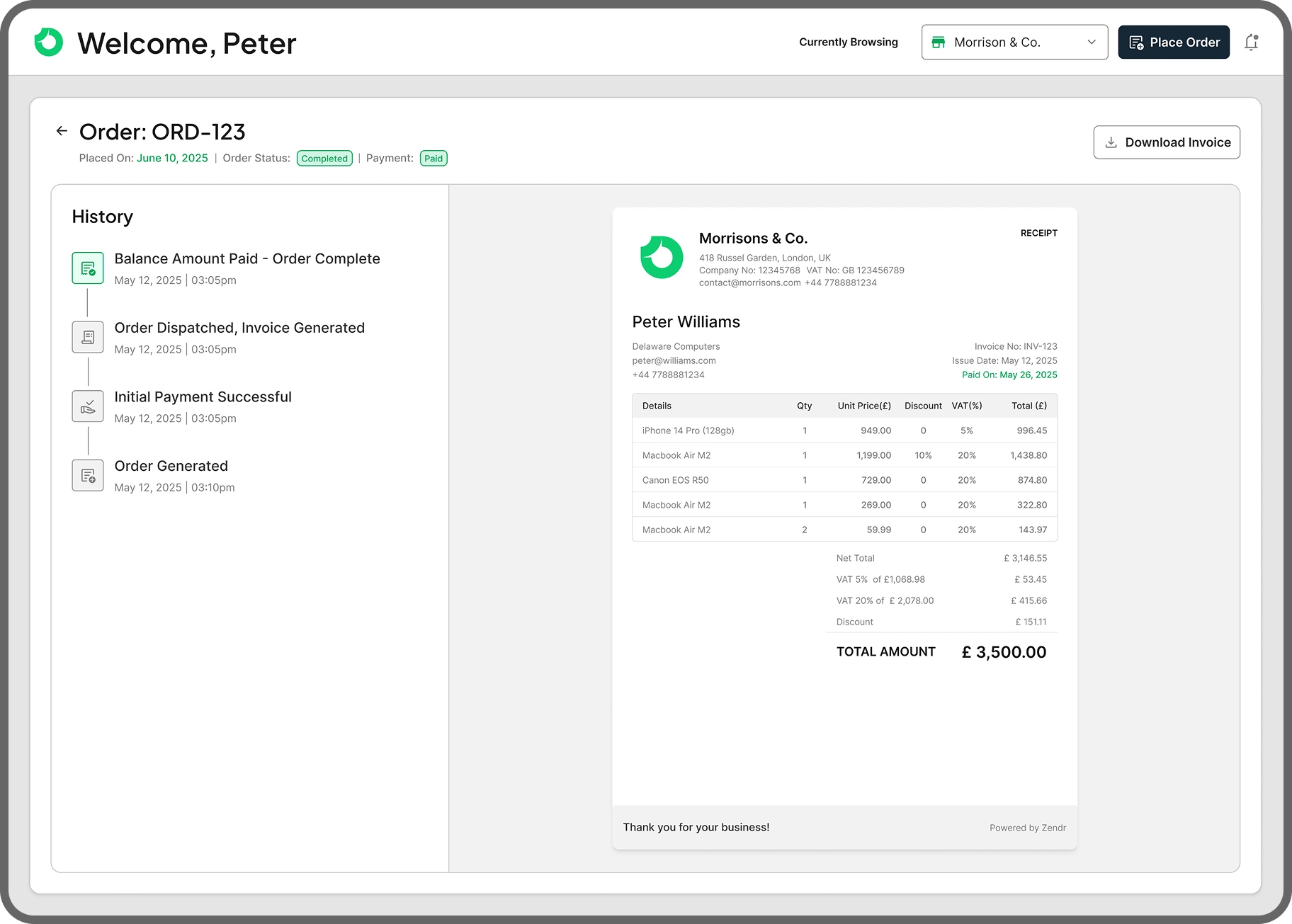Open notifications via the bell icon
1292x924 pixels.
click(1252, 42)
